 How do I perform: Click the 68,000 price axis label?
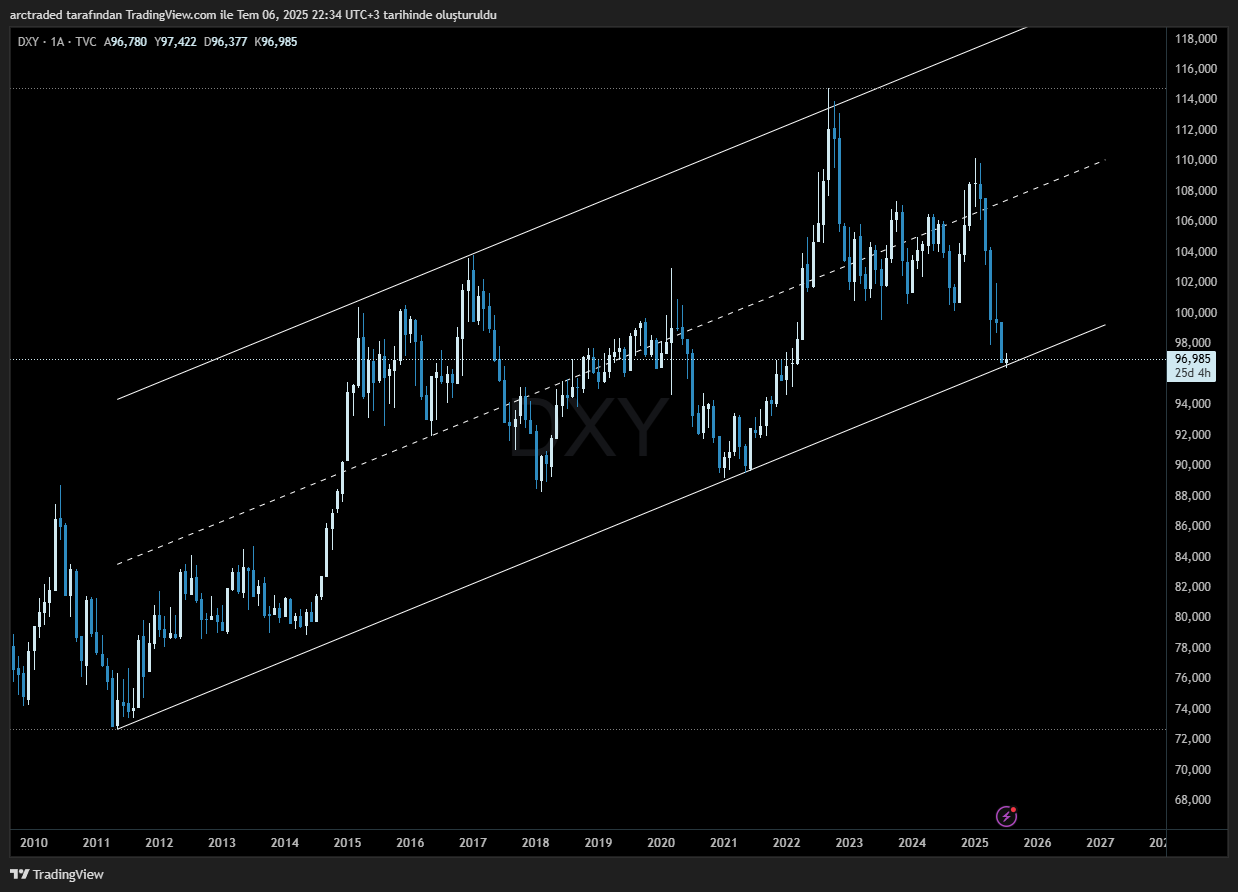pos(1195,800)
